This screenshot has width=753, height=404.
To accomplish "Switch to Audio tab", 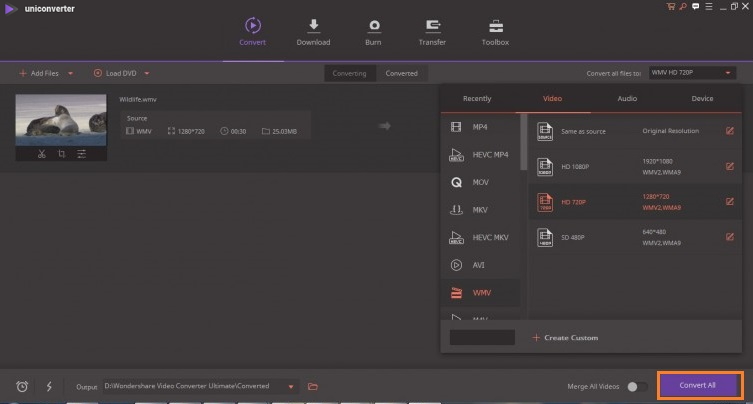I will [627, 98].
